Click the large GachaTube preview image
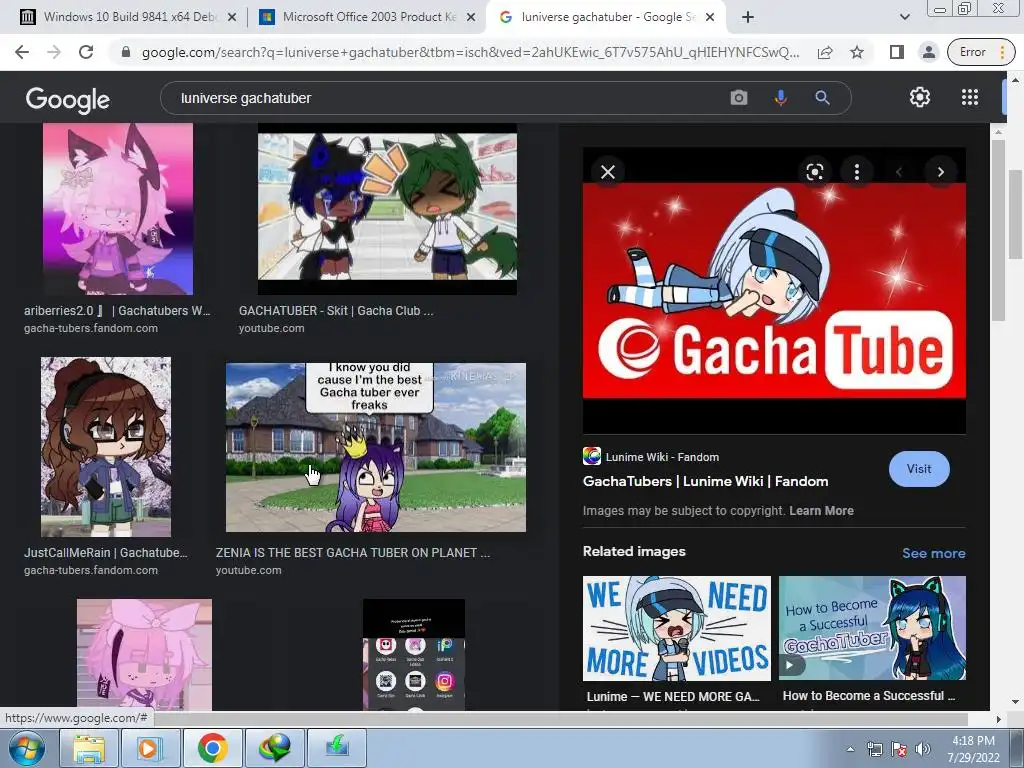The image size is (1024, 768). coord(774,290)
